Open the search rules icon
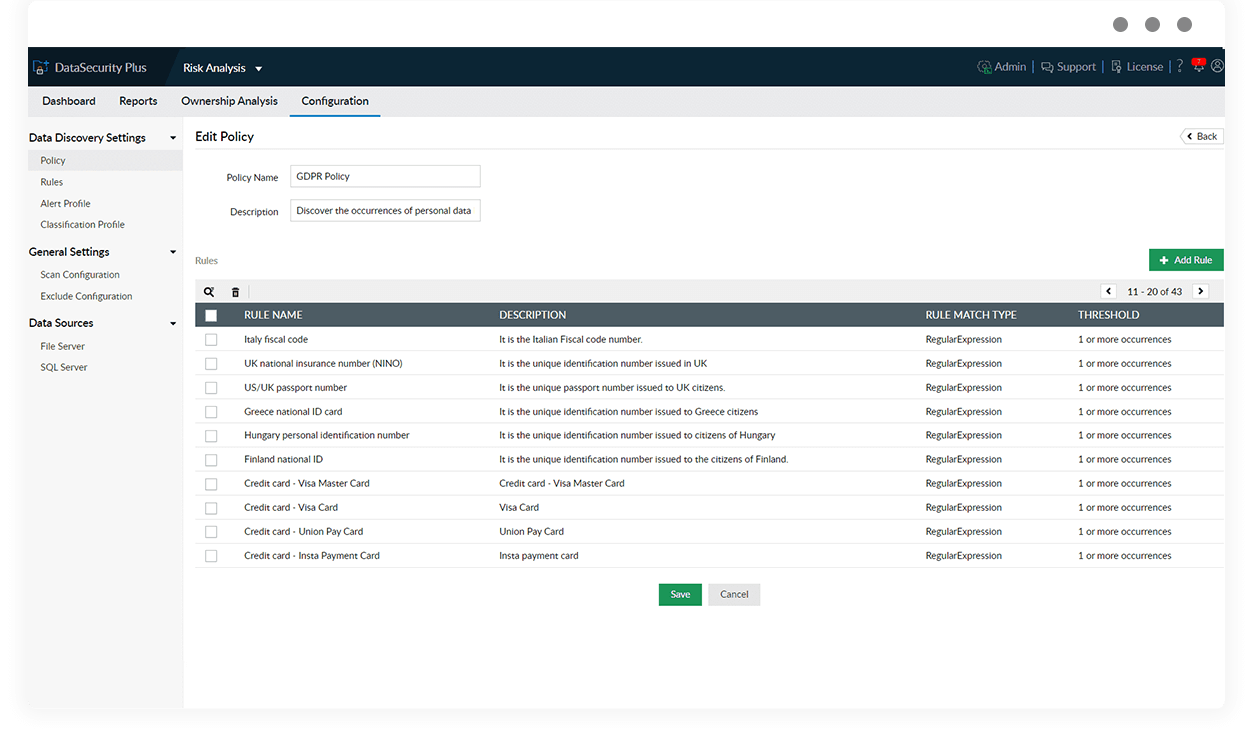The width and height of the screenshot is (1254, 738). (209, 292)
